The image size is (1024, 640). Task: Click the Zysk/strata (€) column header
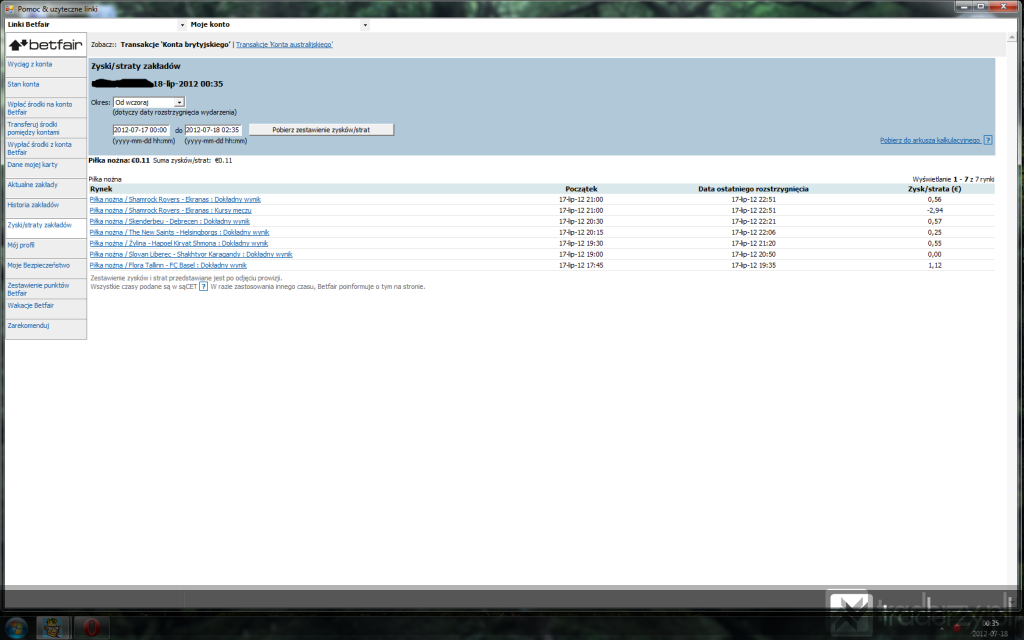[x=935, y=189]
